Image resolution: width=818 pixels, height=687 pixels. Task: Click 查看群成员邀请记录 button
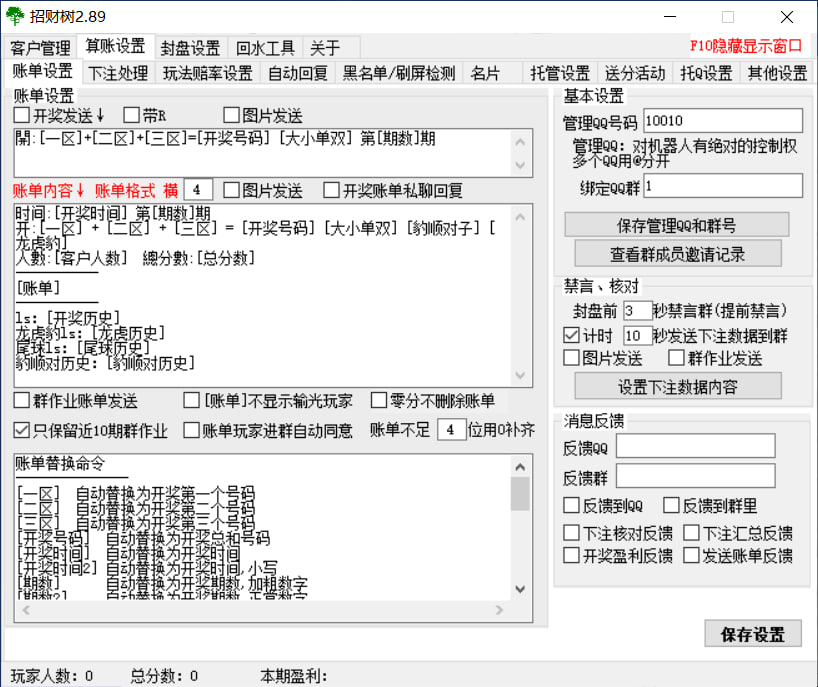(x=677, y=254)
